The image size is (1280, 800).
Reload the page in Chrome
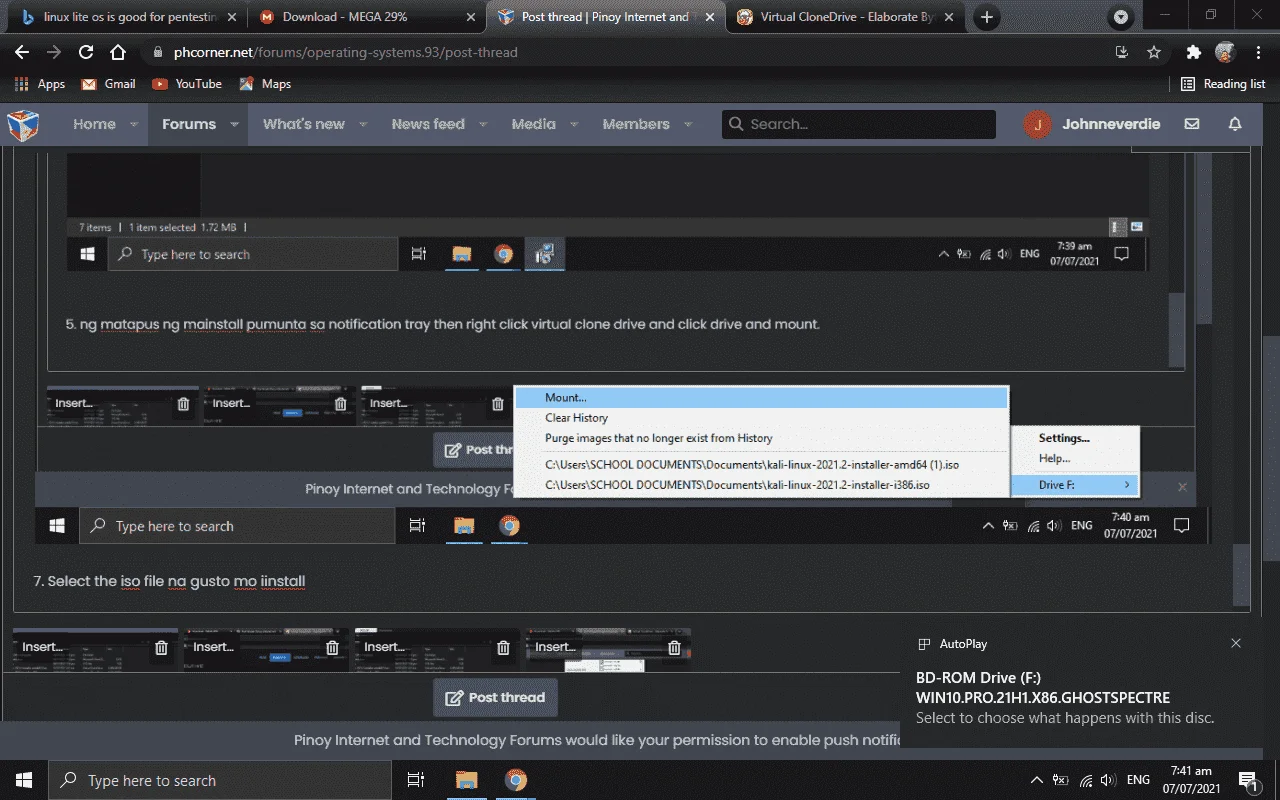click(86, 52)
